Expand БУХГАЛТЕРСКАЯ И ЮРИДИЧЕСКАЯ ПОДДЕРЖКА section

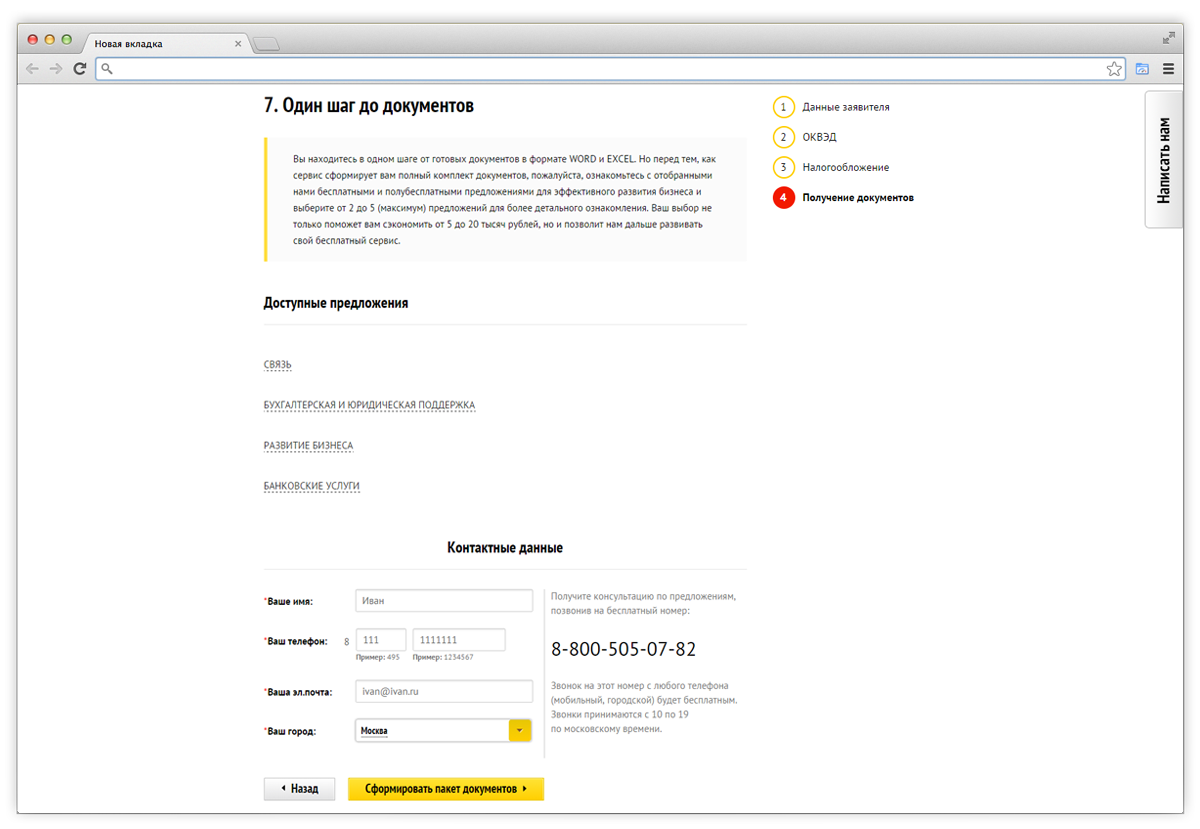pos(369,405)
